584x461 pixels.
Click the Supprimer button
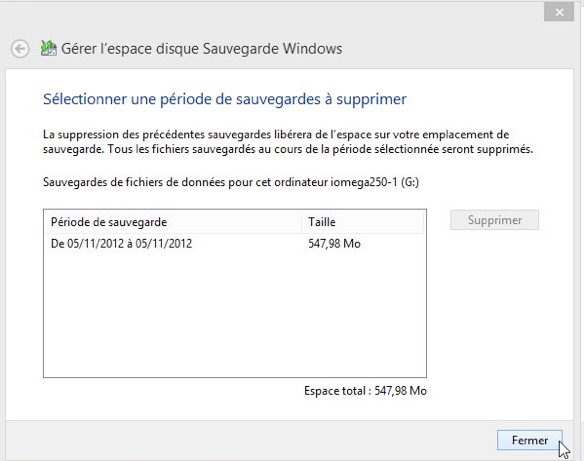click(x=494, y=220)
